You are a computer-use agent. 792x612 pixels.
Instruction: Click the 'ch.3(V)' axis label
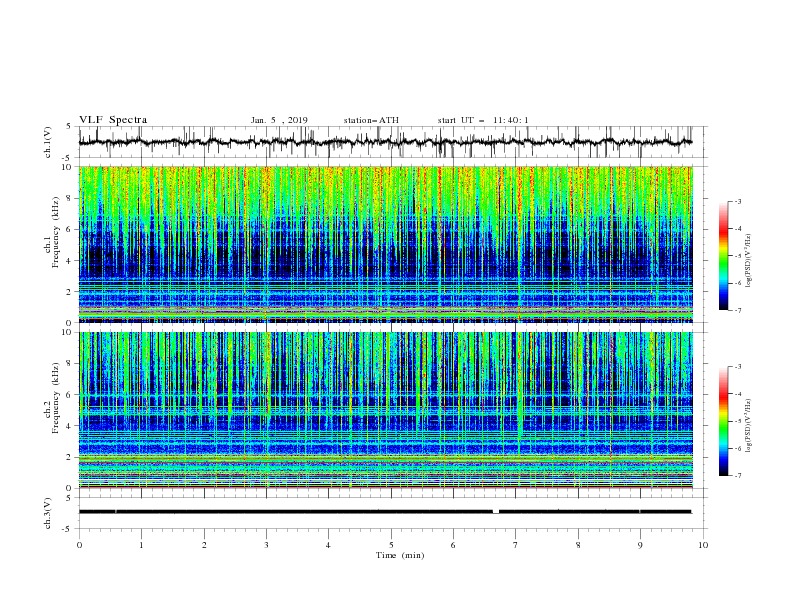(48, 513)
